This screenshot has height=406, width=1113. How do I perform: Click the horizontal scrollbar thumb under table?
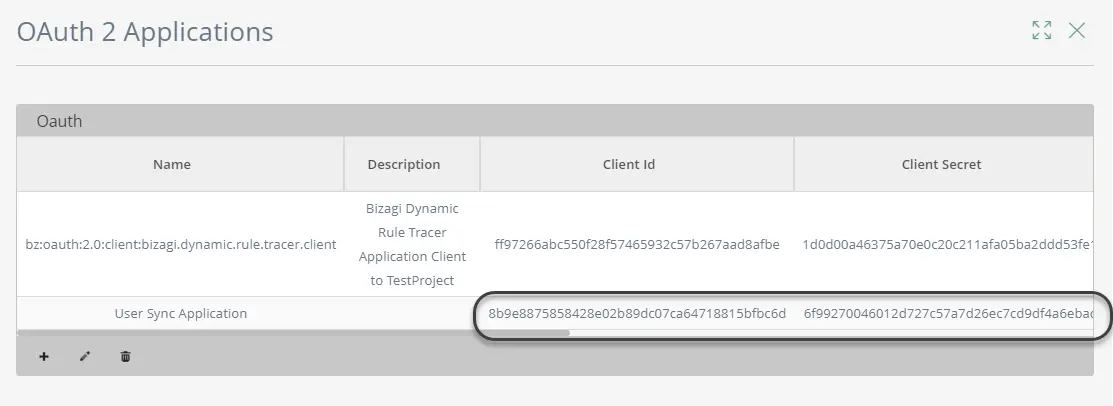(x=293, y=331)
